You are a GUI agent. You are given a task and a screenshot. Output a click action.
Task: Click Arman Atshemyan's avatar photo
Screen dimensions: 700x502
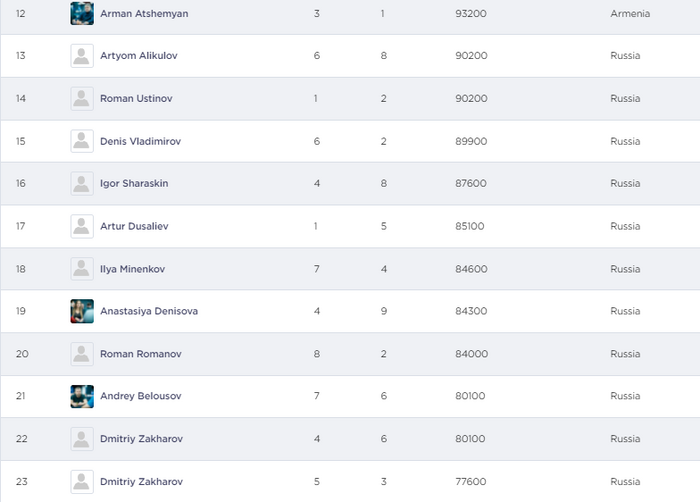pyautogui.click(x=82, y=14)
